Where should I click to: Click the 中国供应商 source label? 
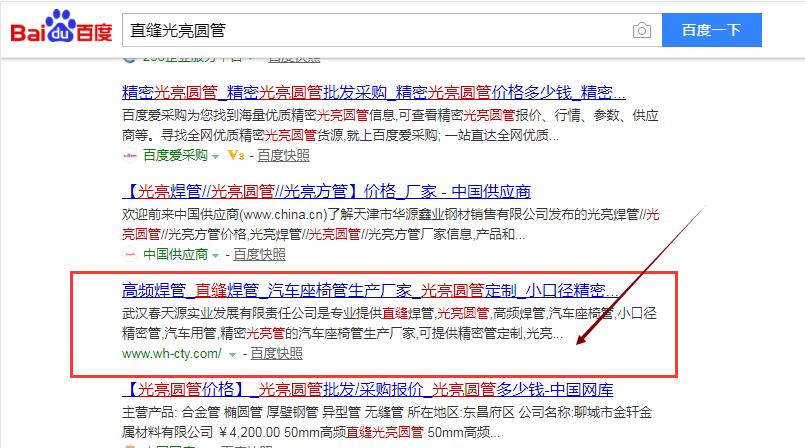[x=175, y=255]
